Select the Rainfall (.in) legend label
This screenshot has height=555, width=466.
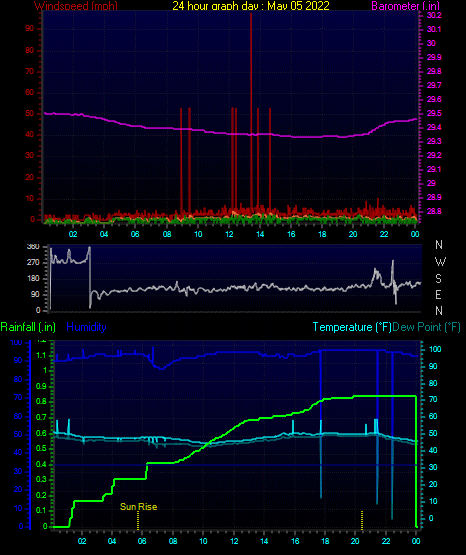tap(28, 327)
